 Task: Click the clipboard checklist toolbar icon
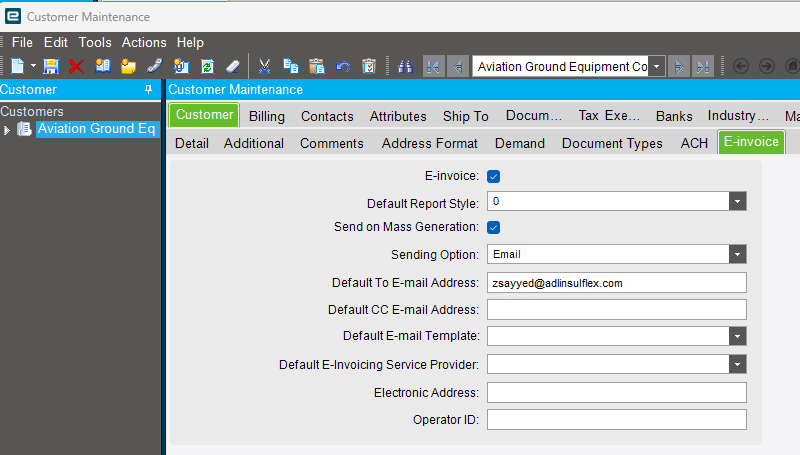coord(369,66)
